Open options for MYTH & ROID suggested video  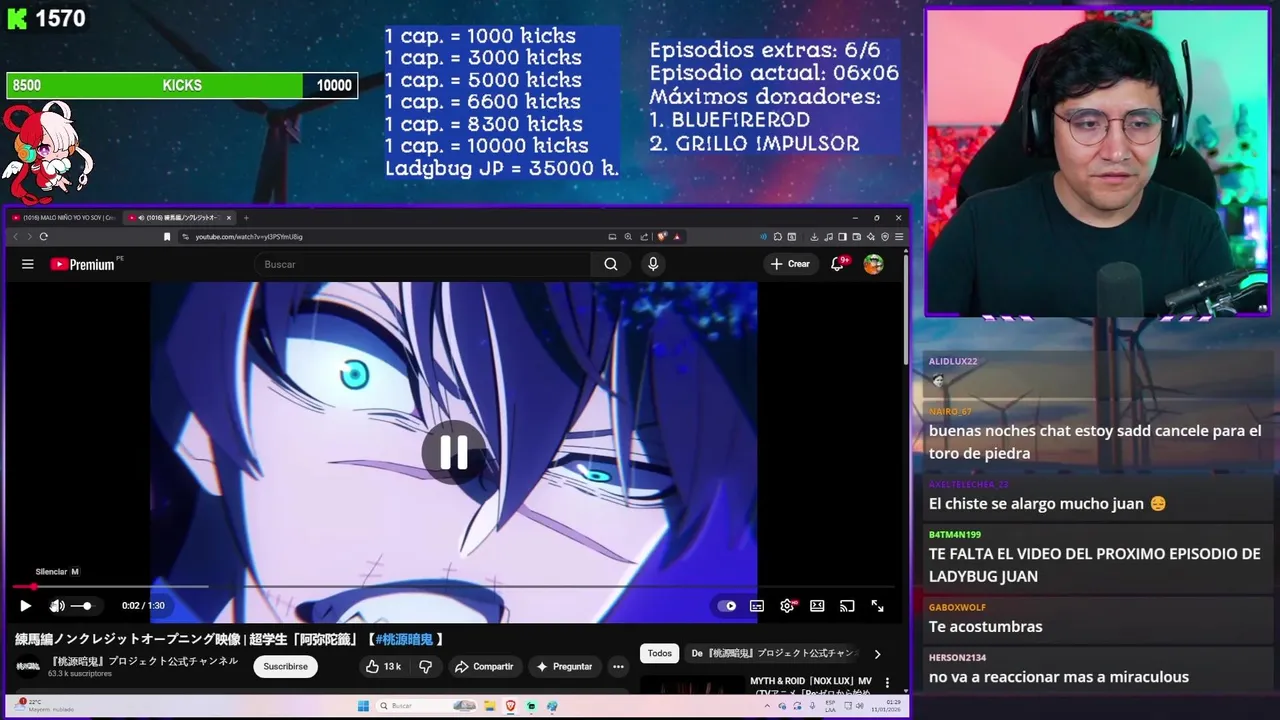click(887, 683)
